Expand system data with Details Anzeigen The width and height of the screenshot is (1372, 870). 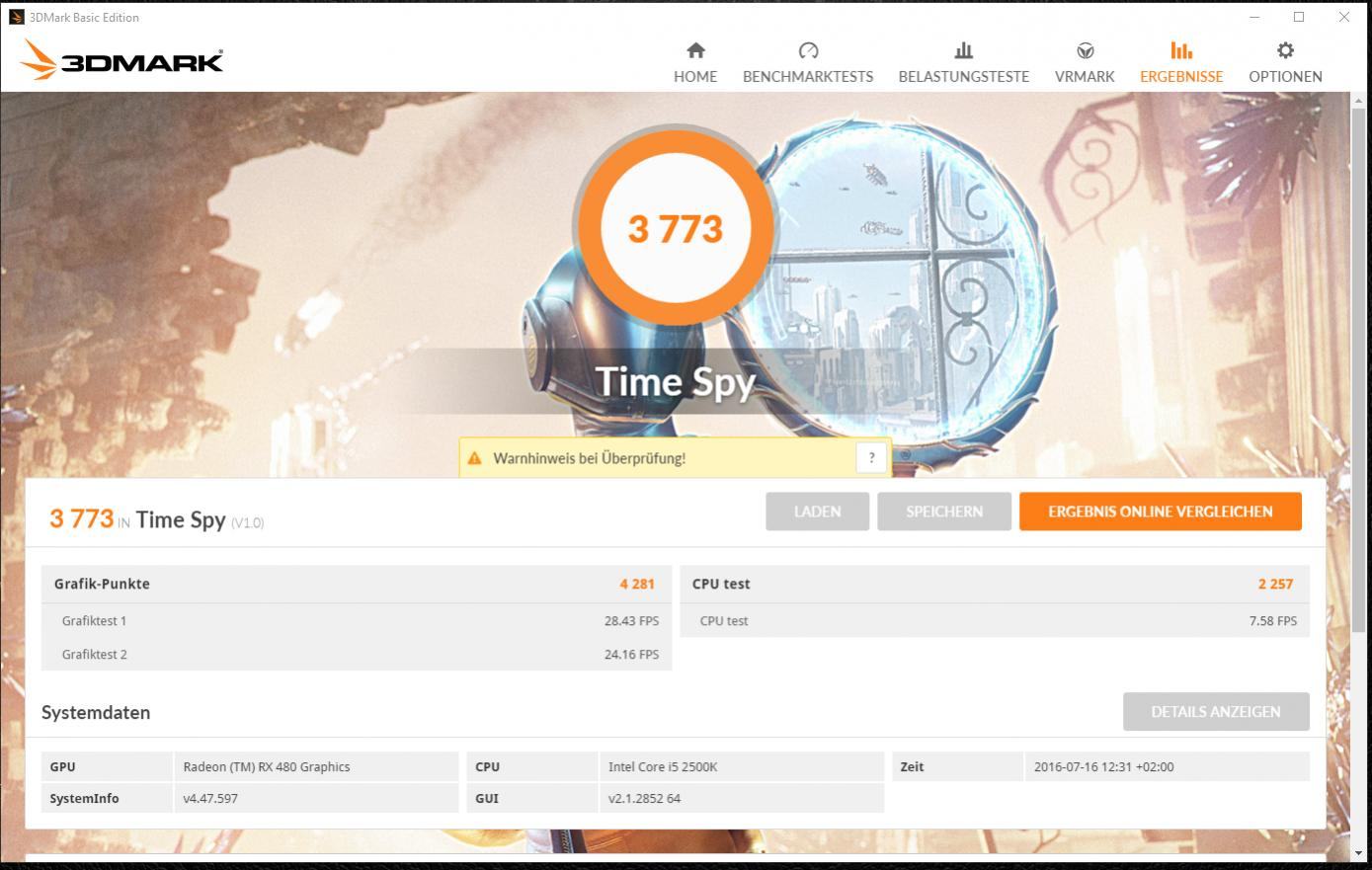(x=1216, y=712)
